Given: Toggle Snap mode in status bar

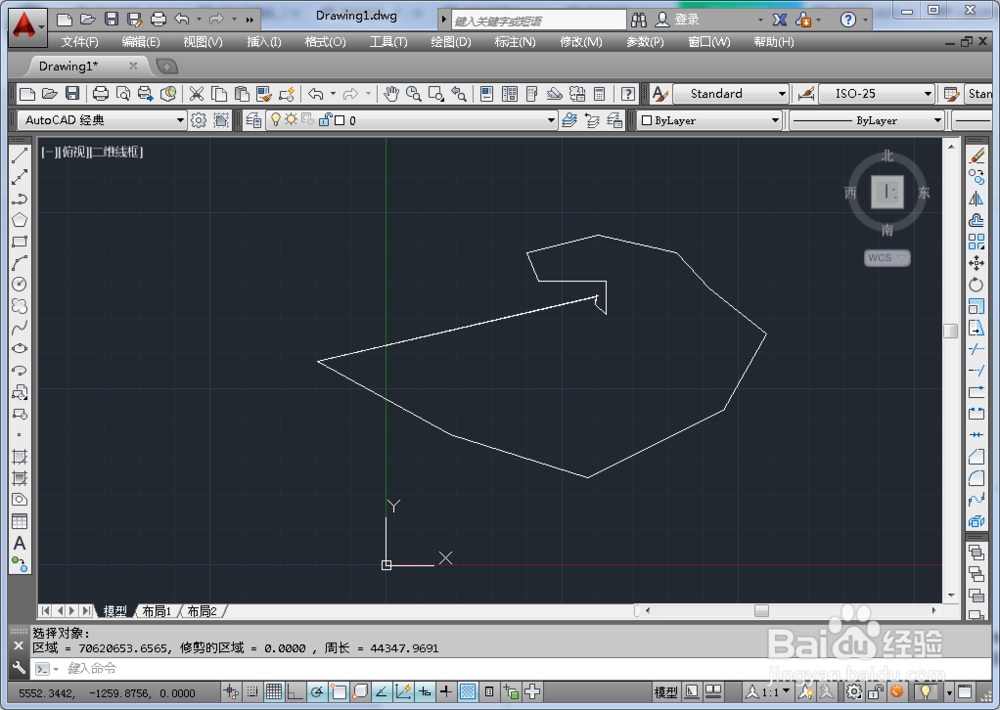Looking at the screenshot, I should pos(253,692).
